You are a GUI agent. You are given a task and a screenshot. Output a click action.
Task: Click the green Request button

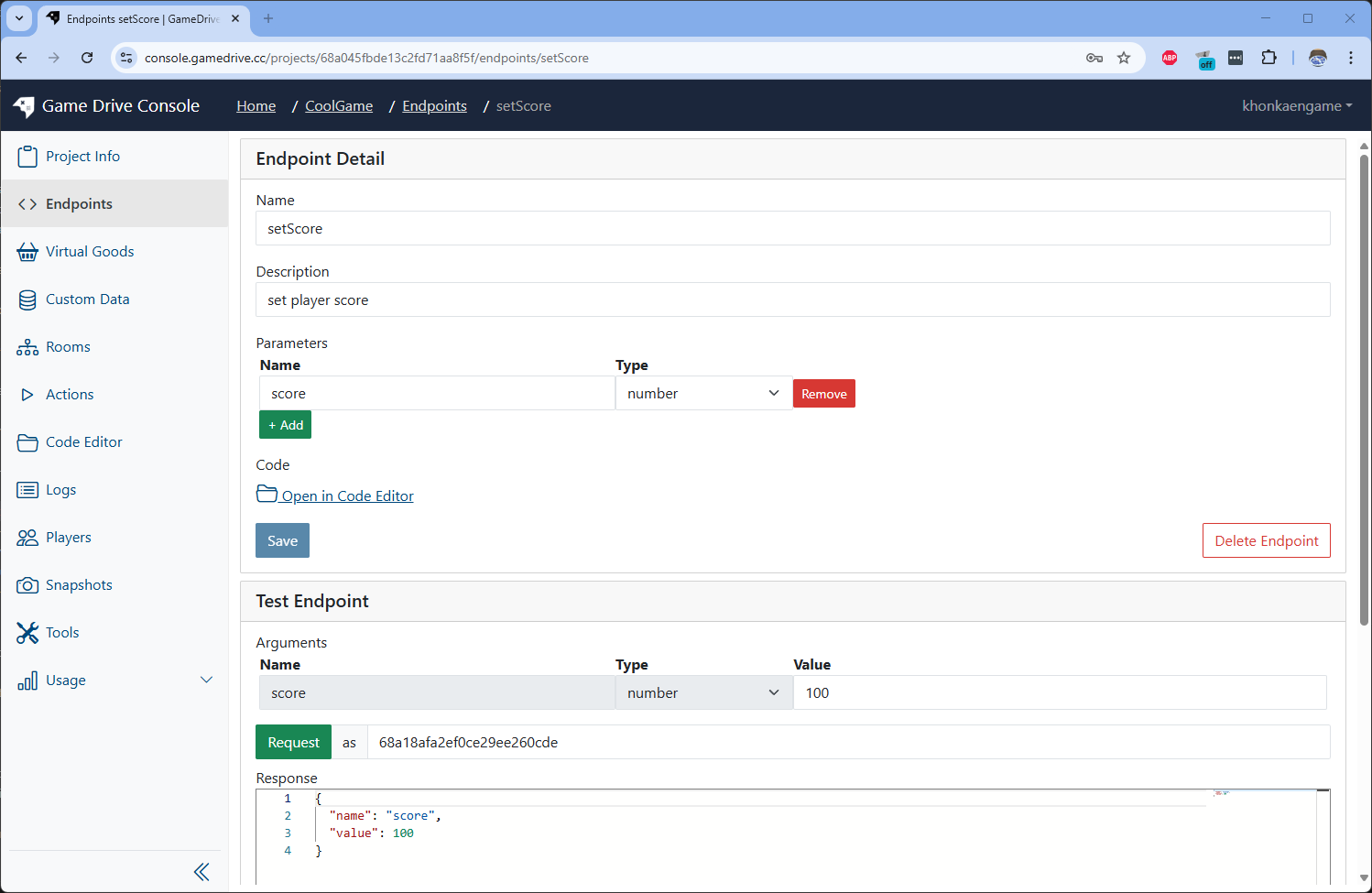293,743
